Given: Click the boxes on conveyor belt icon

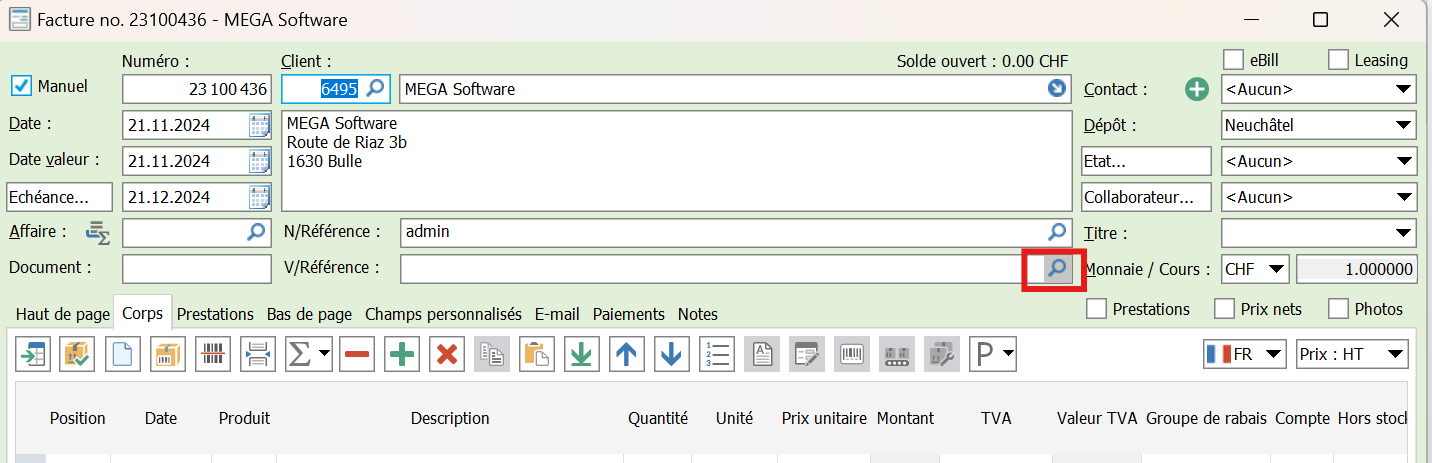Looking at the screenshot, I should point(896,354).
